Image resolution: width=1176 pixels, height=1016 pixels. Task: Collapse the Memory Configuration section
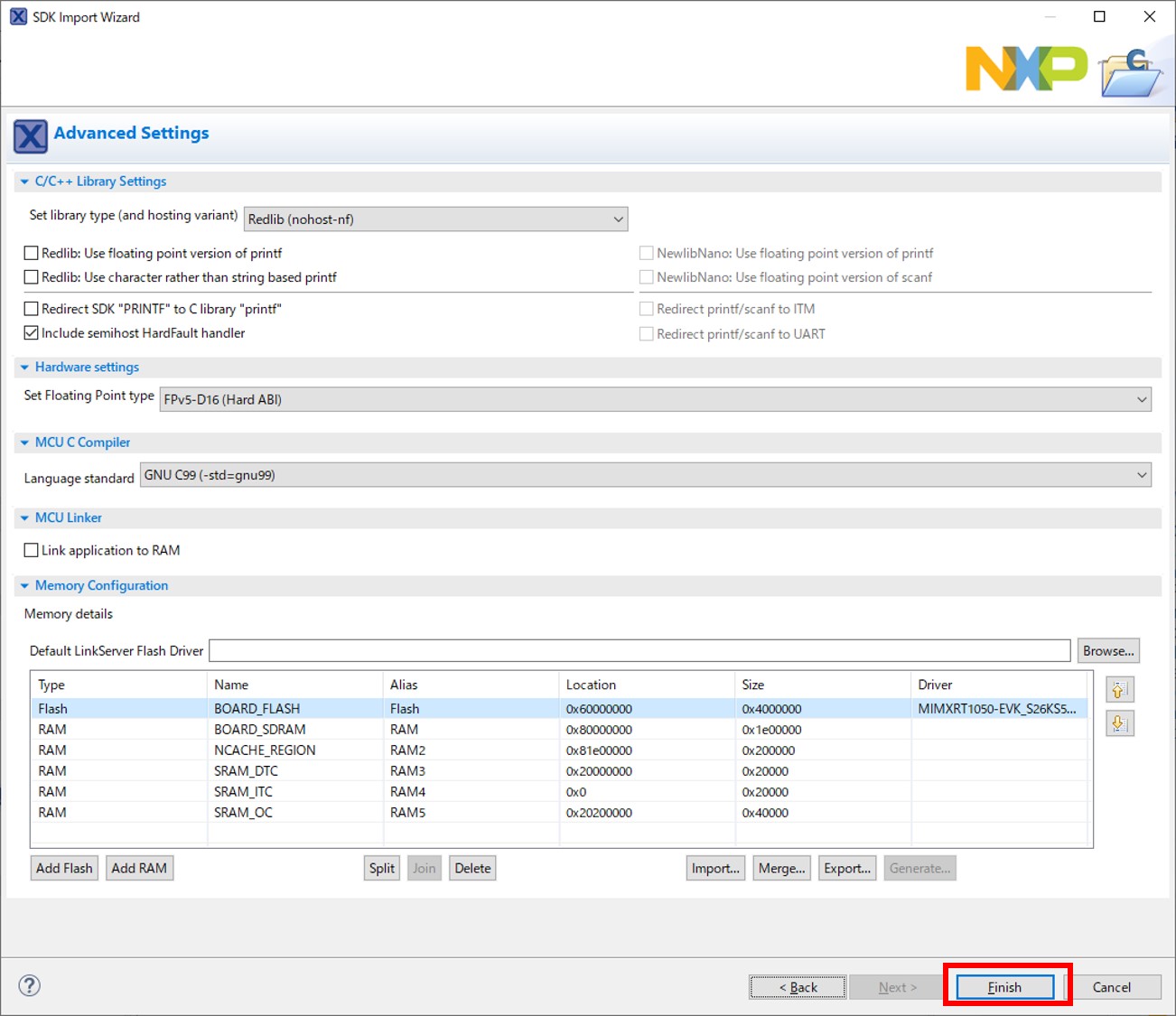click(24, 586)
